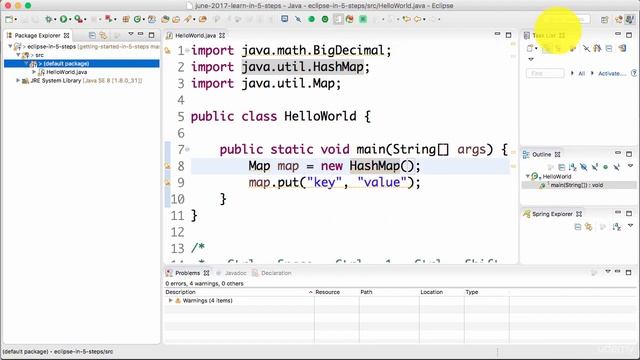Expand the JRE System Library node
Viewport: 640px width, 360px height.
point(18,80)
